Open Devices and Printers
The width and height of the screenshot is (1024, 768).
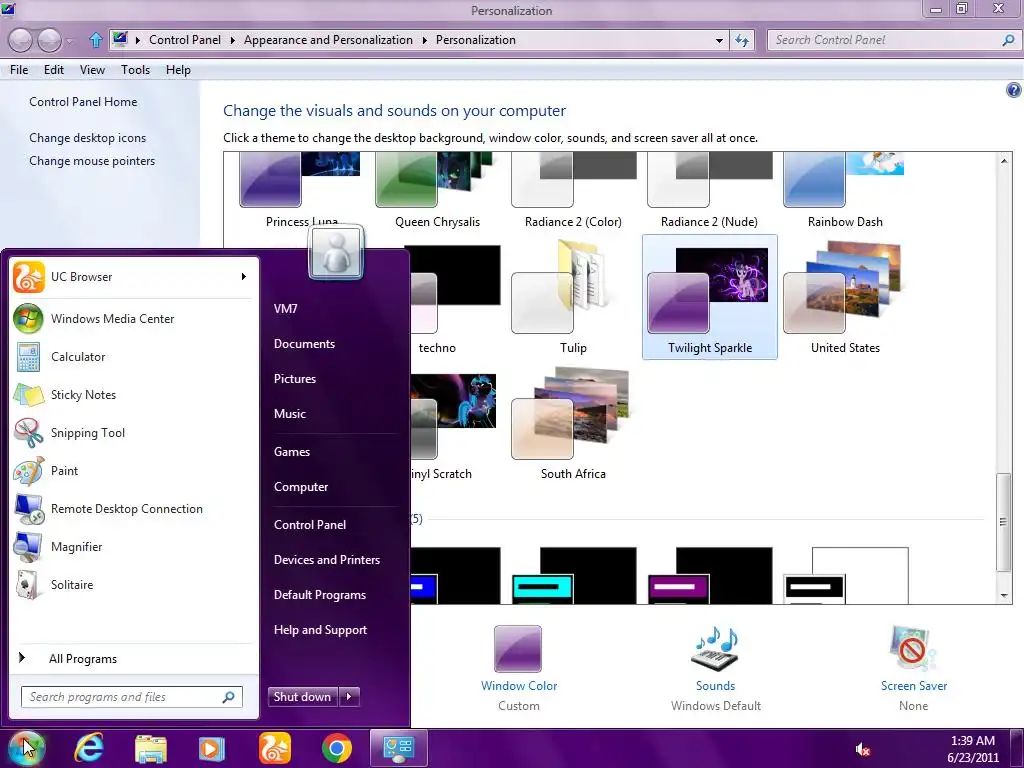coord(327,560)
